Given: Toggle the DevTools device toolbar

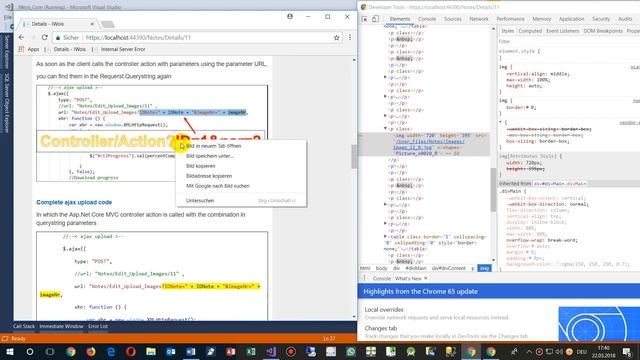Looking at the screenshot, I should click(376, 19).
